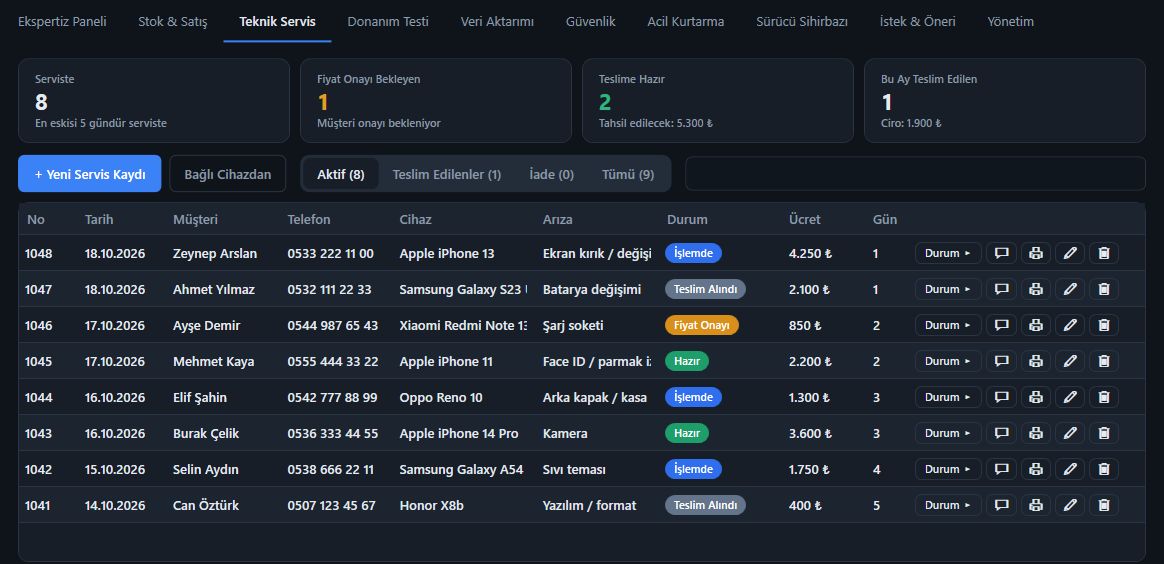Show Teslim Edilenler (1) filter
1164x564 pixels.
[447, 174]
